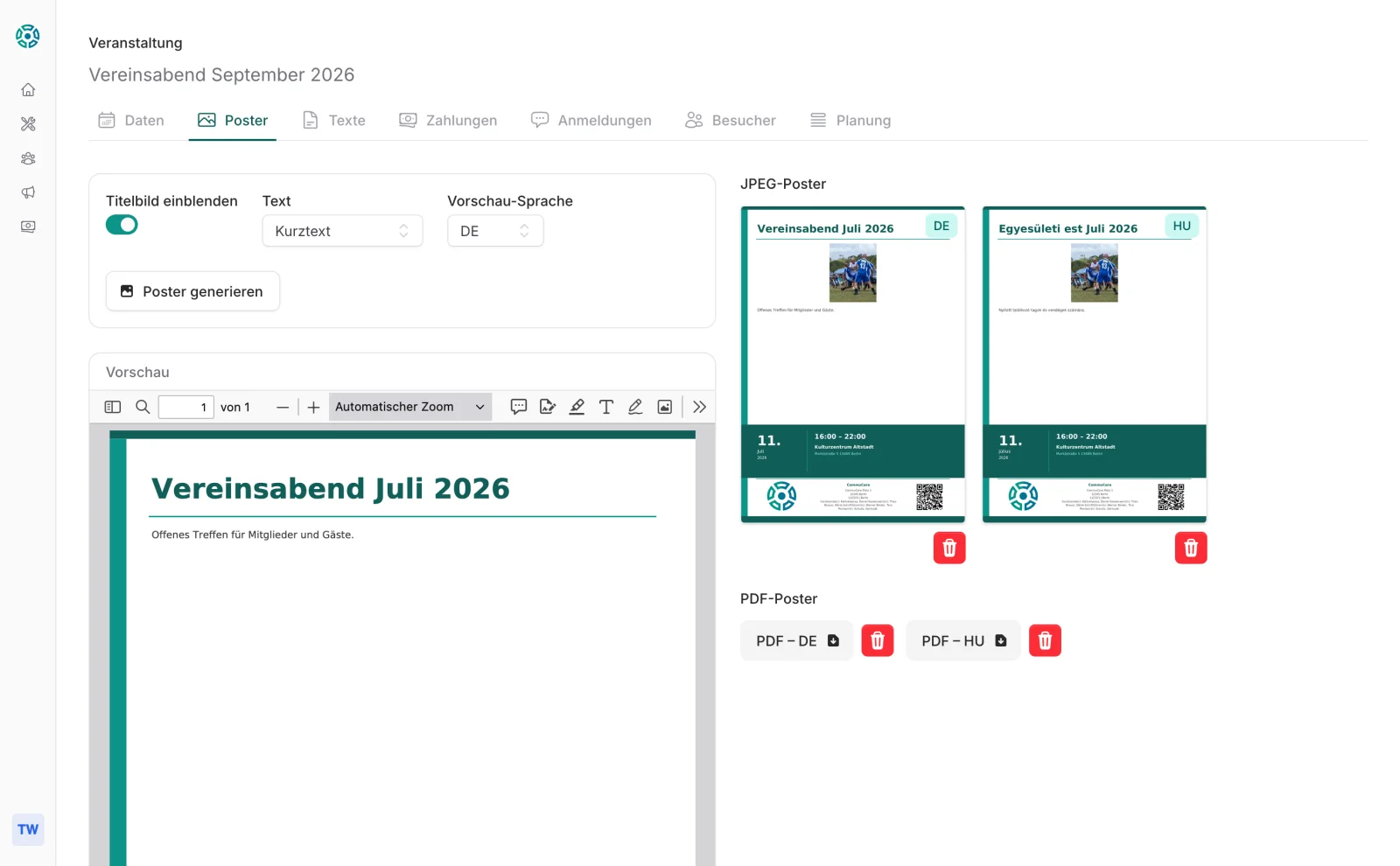Open the megaphone icon in sidebar
Viewport: 1400px width, 866px height.
tap(28, 192)
